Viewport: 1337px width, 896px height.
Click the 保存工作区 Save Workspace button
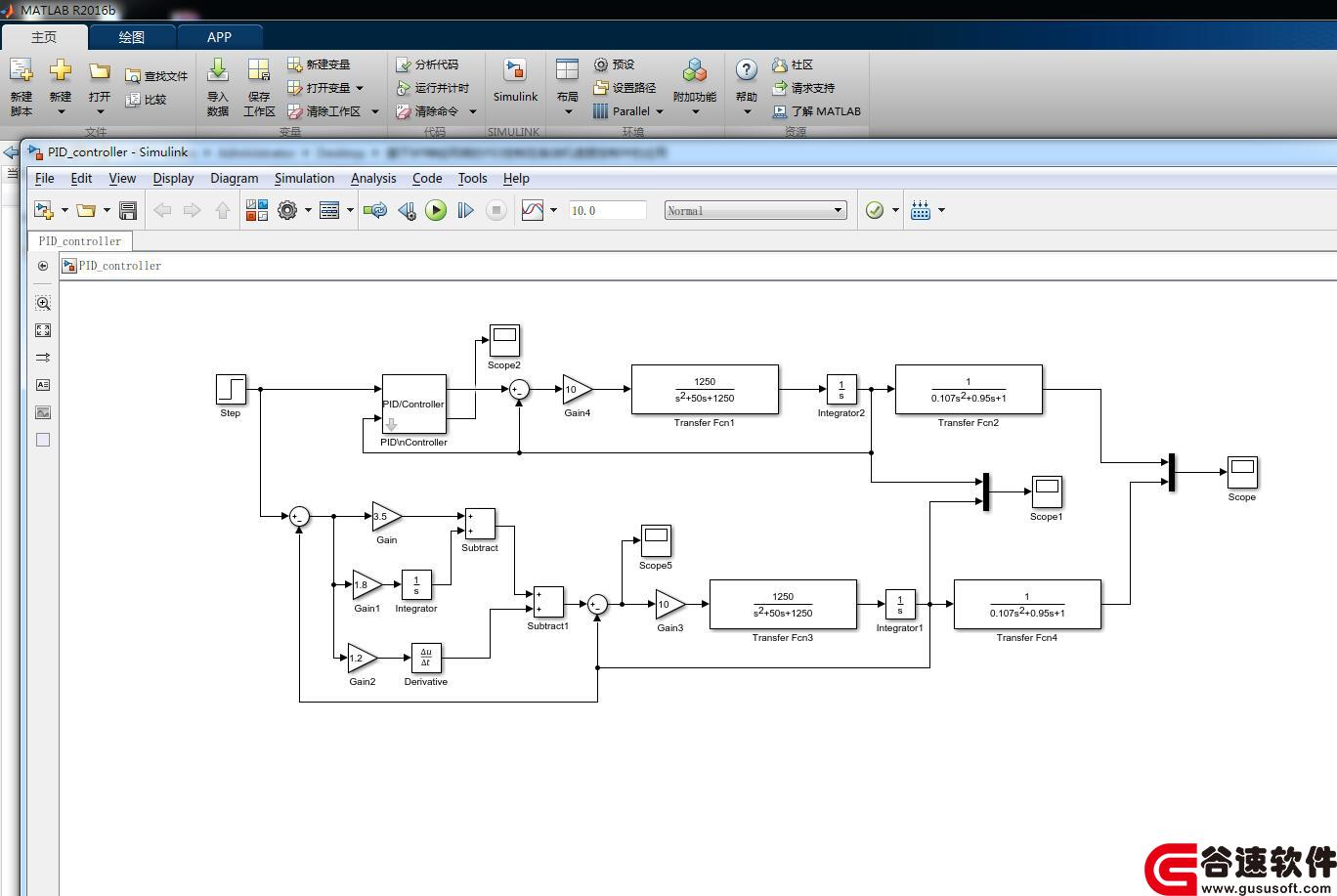[259, 87]
